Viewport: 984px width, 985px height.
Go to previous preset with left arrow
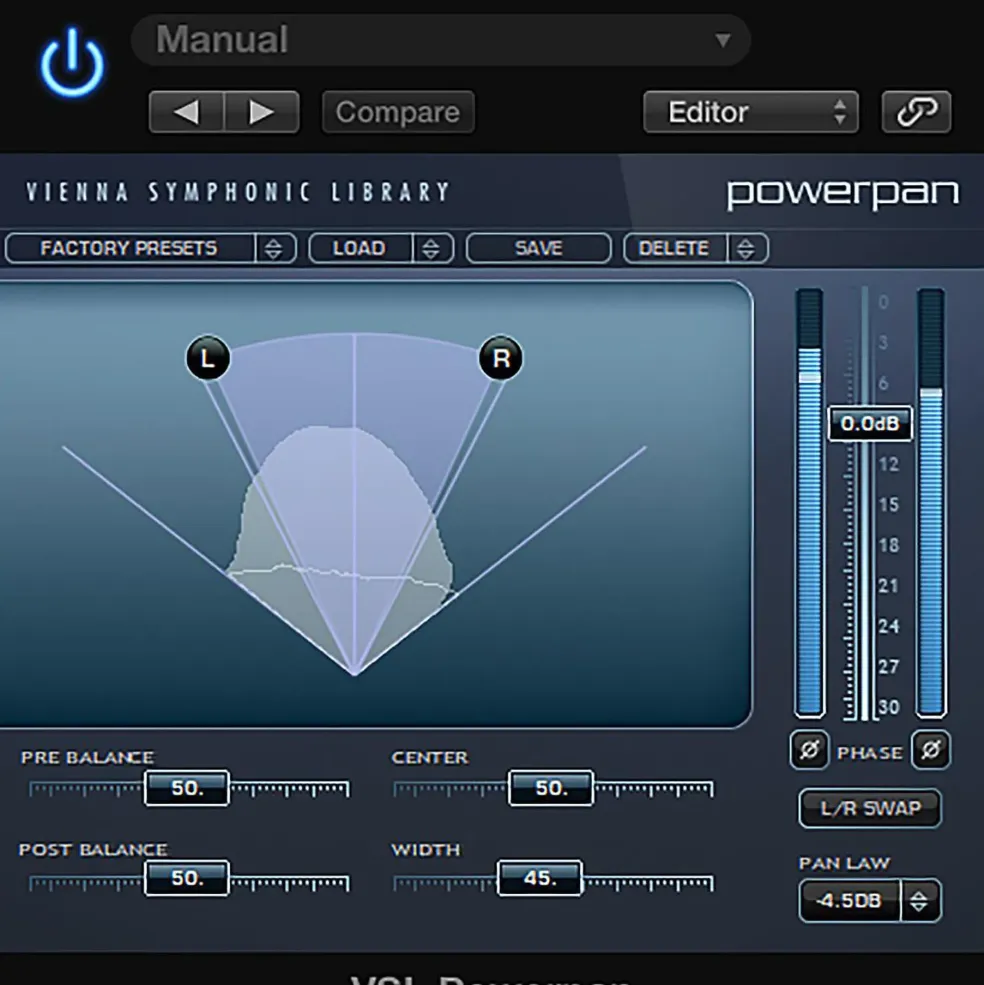coord(186,112)
